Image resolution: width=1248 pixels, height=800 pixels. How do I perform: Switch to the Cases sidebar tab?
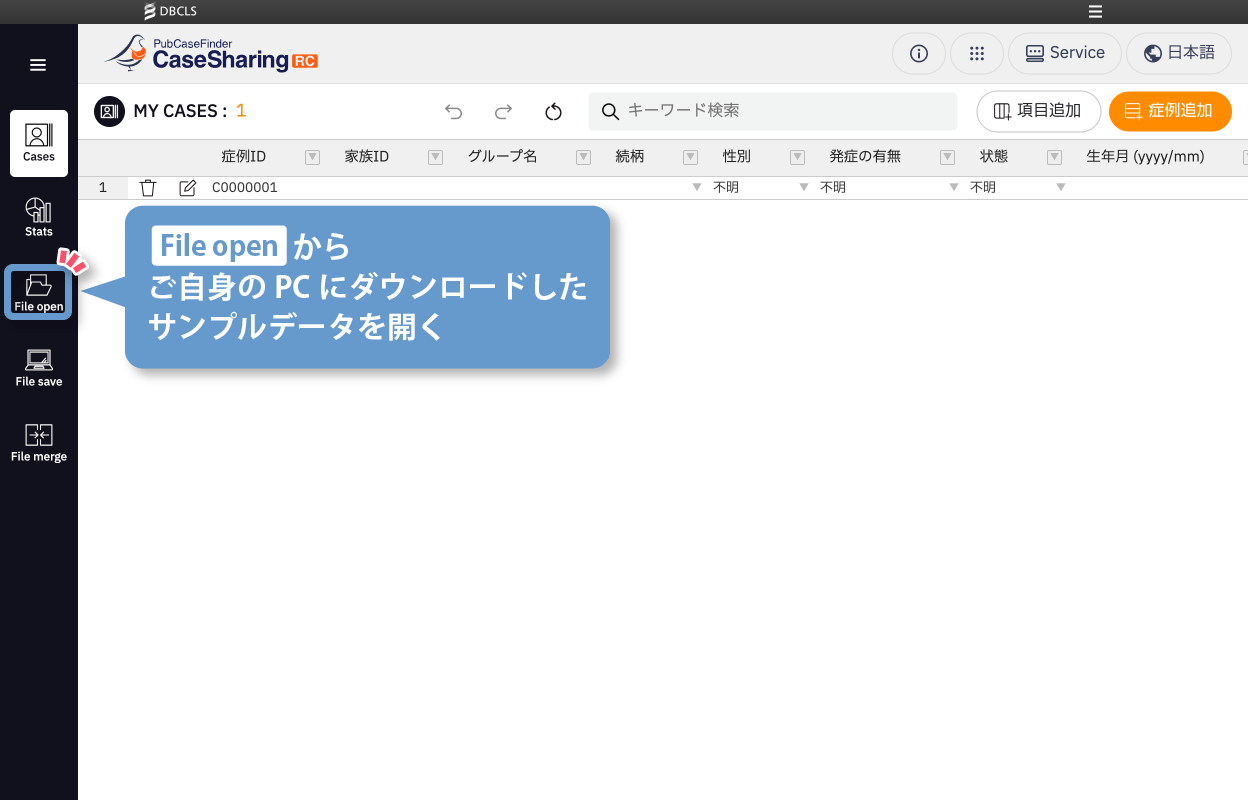[39, 143]
